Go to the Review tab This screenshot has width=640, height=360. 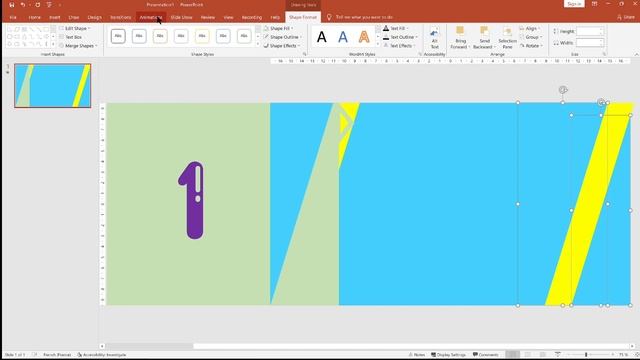(207, 18)
